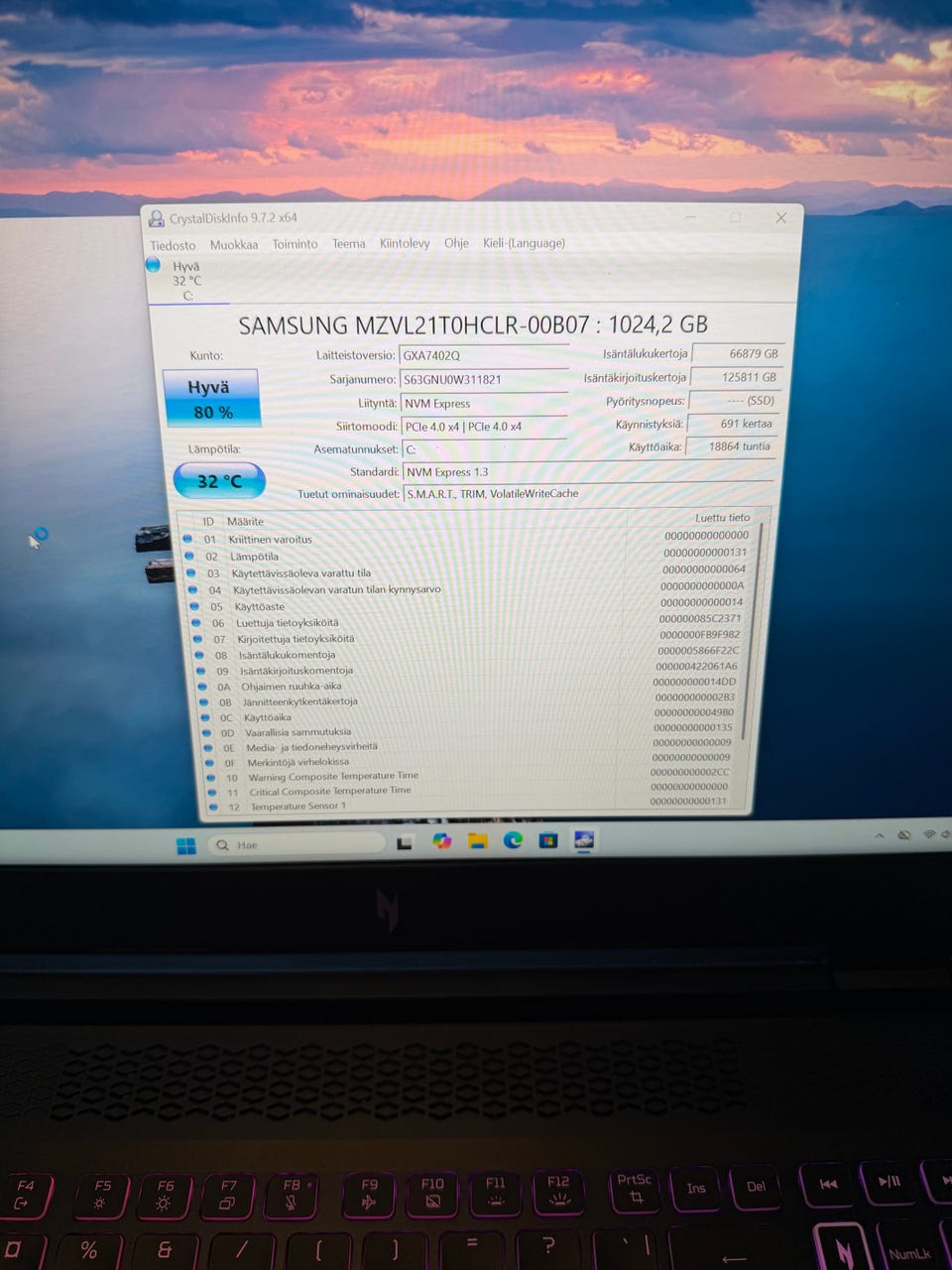This screenshot has width=952, height=1270.
Task: Click the raw value 0000005866F22C
Action: [698, 650]
